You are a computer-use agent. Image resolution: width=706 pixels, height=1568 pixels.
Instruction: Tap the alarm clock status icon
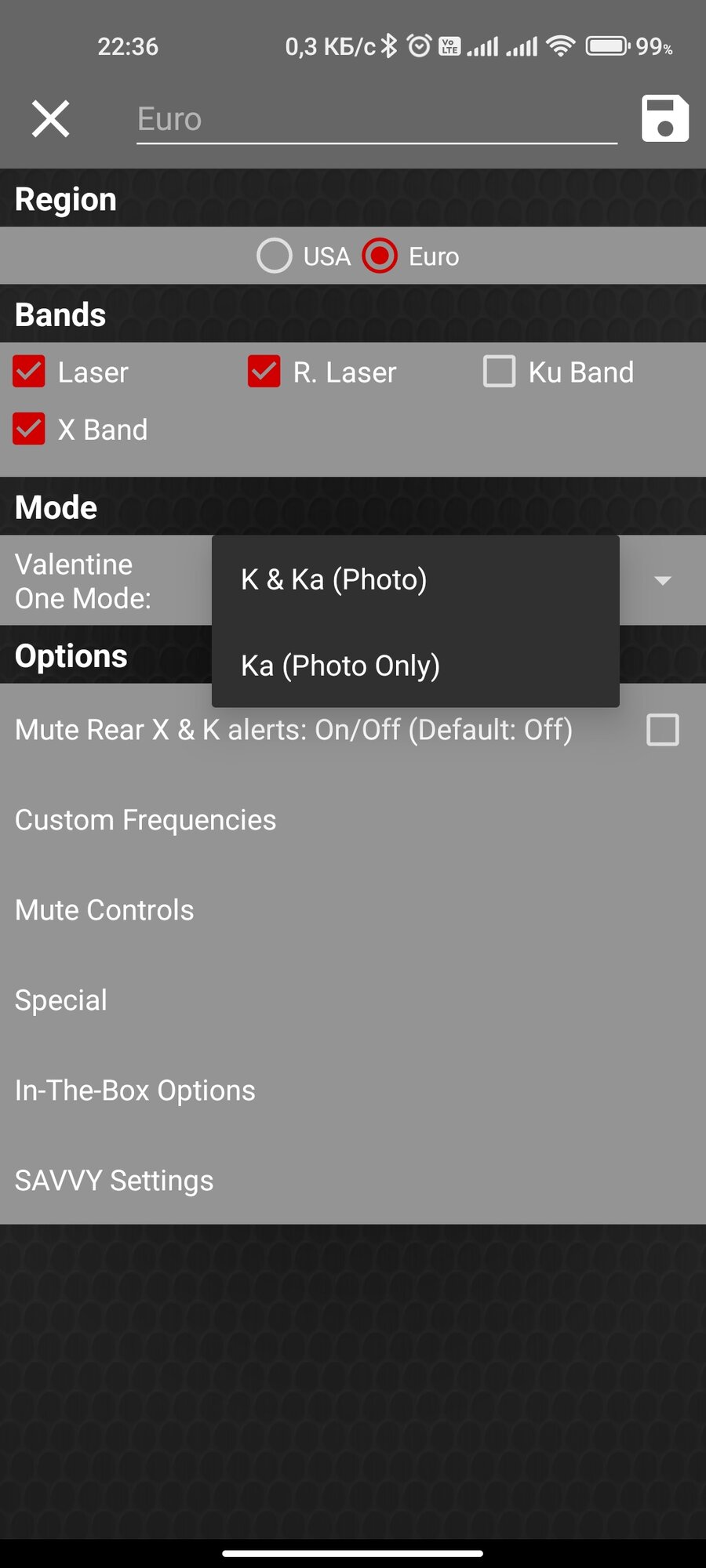point(420,46)
